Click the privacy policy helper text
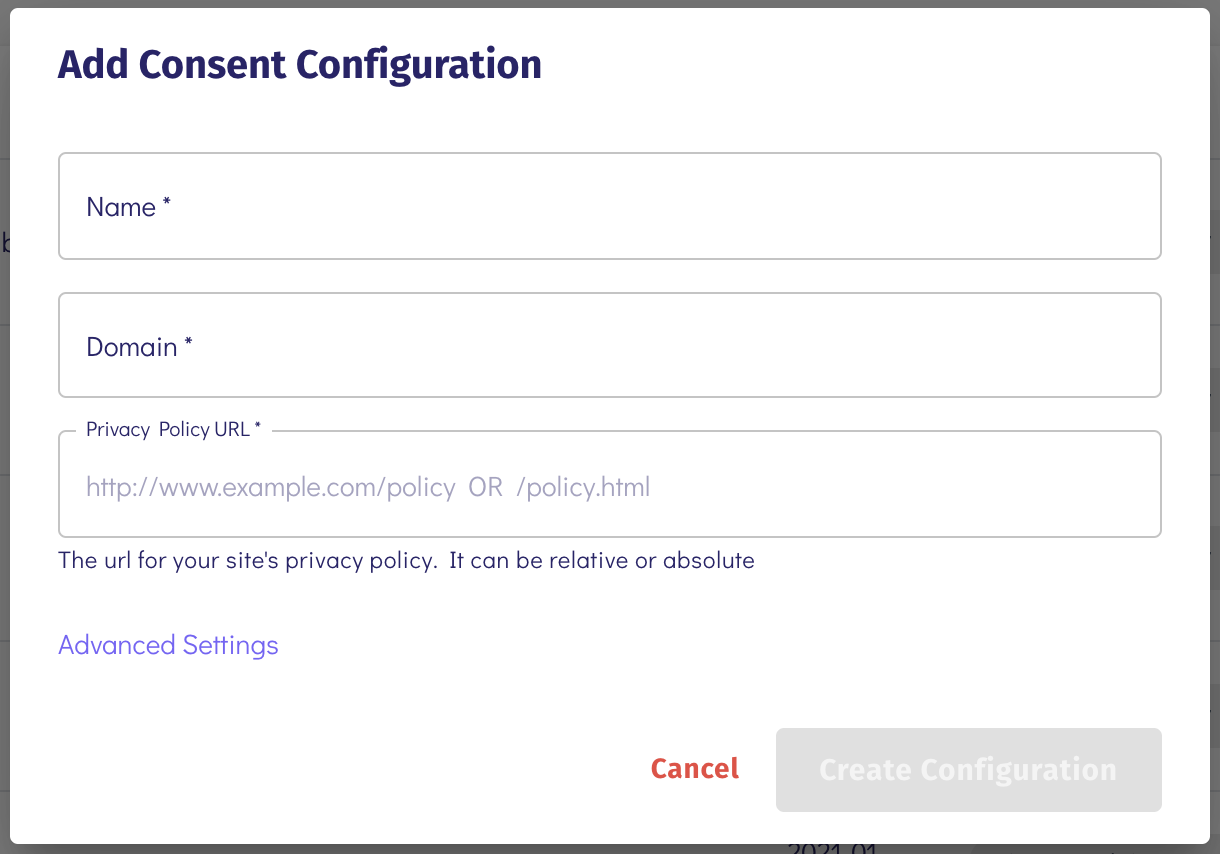This screenshot has width=1220, height=854. click(x=406, y=560)
